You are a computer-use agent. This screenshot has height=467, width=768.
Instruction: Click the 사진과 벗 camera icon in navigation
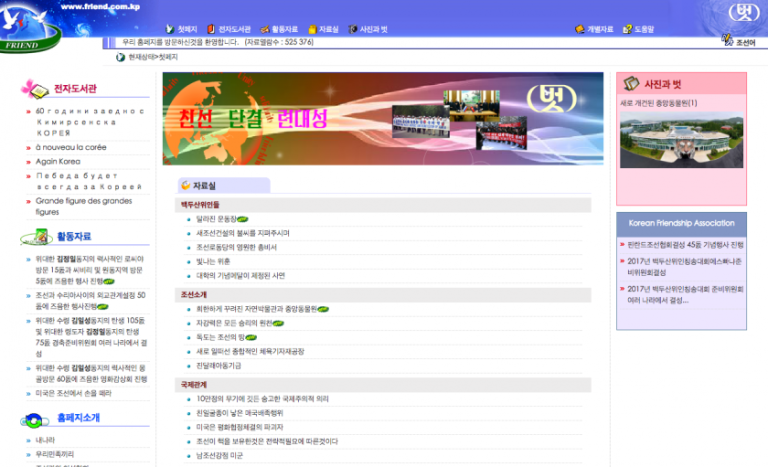coord(352,29)
